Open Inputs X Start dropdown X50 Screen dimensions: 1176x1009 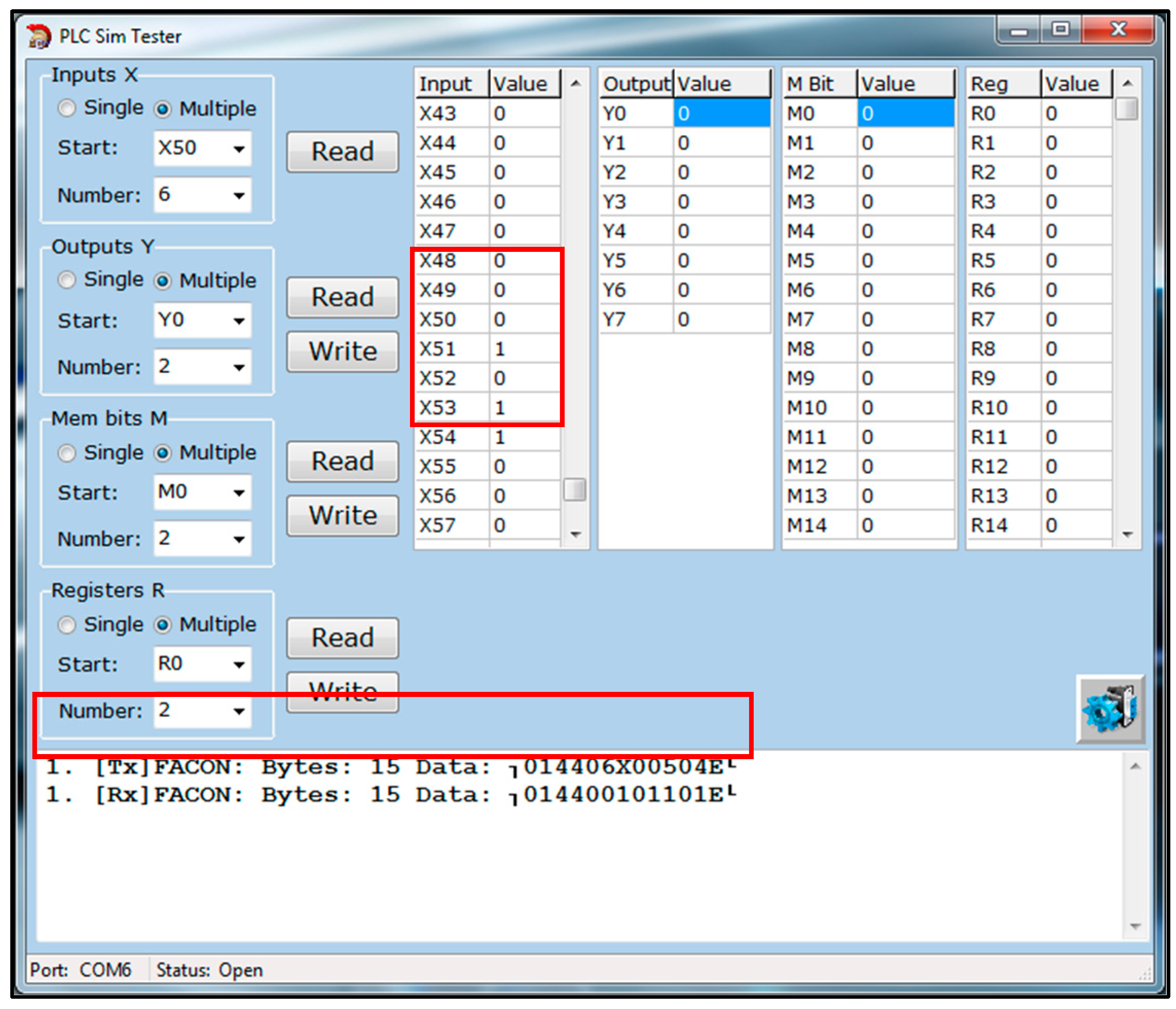pos(239,149)
